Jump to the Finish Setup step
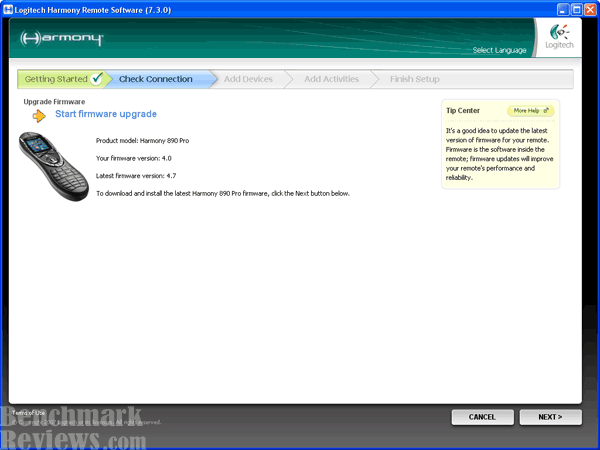The height and width of the screenshot is (450, 600). (414, 79)
